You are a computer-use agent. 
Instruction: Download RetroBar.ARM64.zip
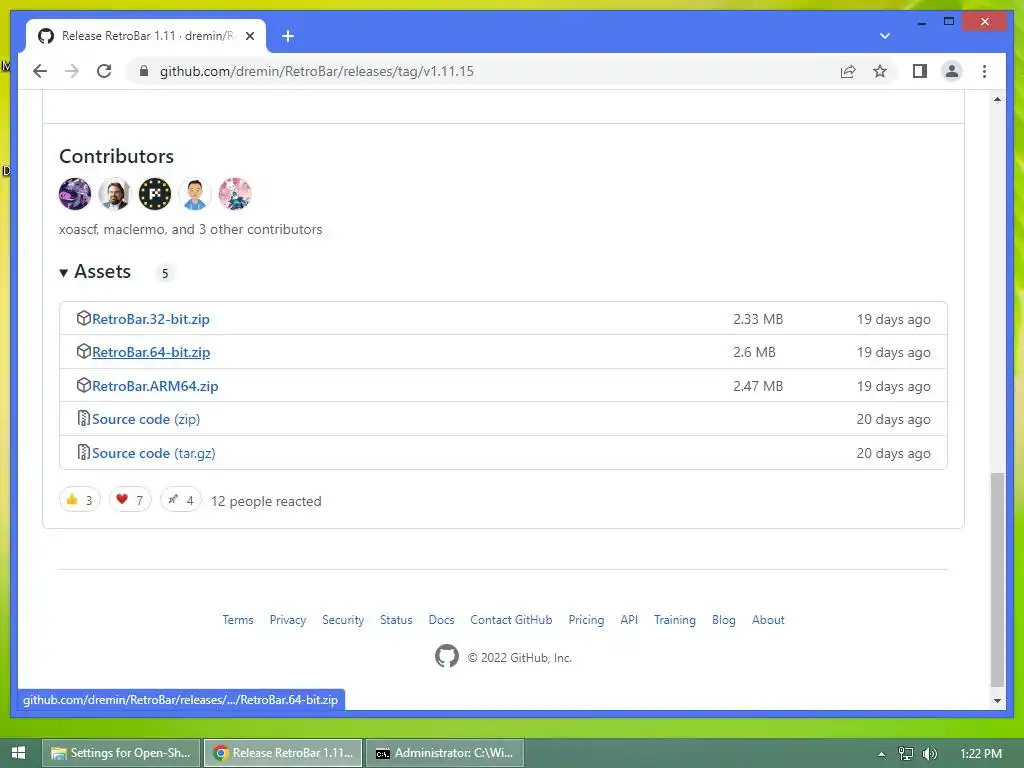point(155,386)
